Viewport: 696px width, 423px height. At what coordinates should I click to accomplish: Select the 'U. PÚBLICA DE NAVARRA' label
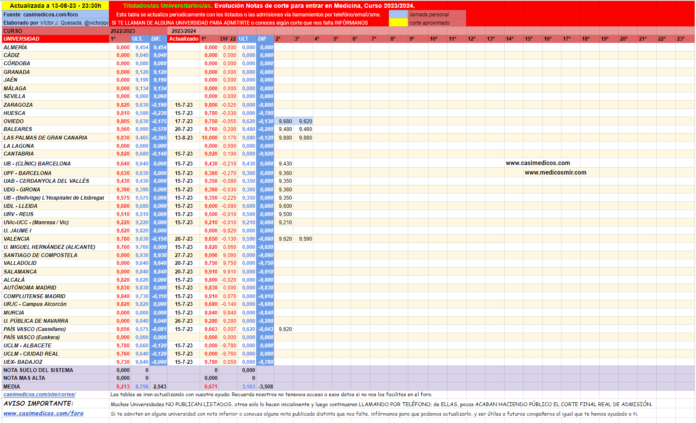(x=36, y=321)
